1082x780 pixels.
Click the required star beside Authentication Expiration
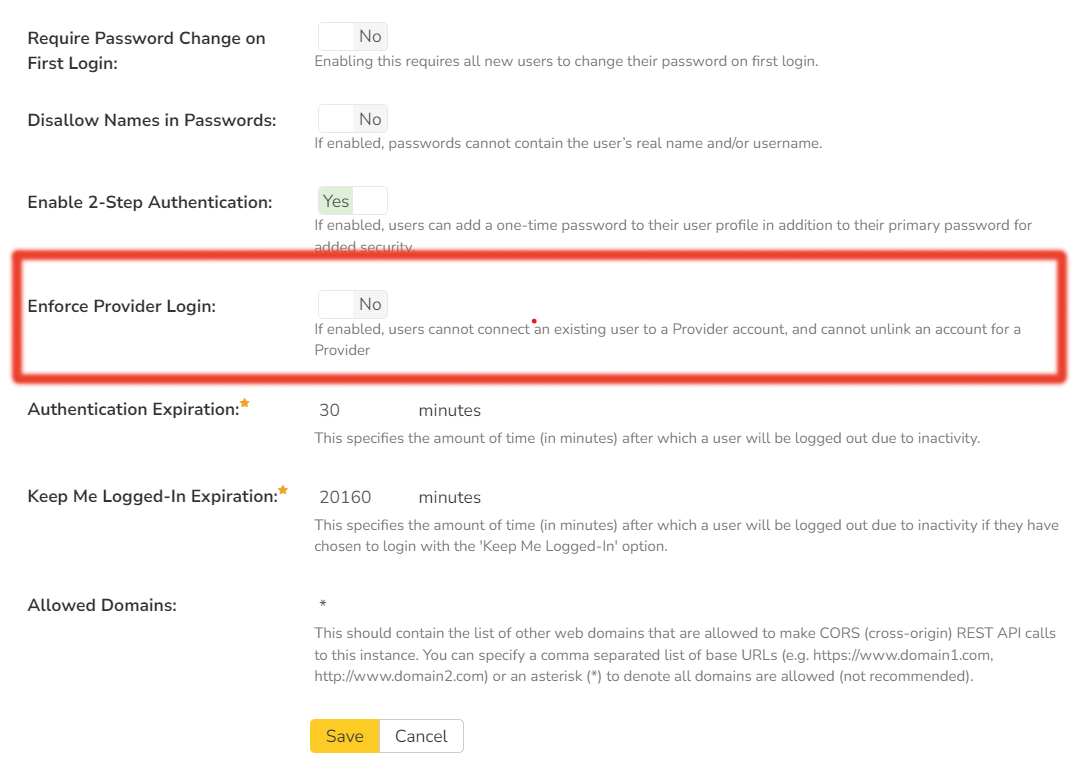pos(245,404)
